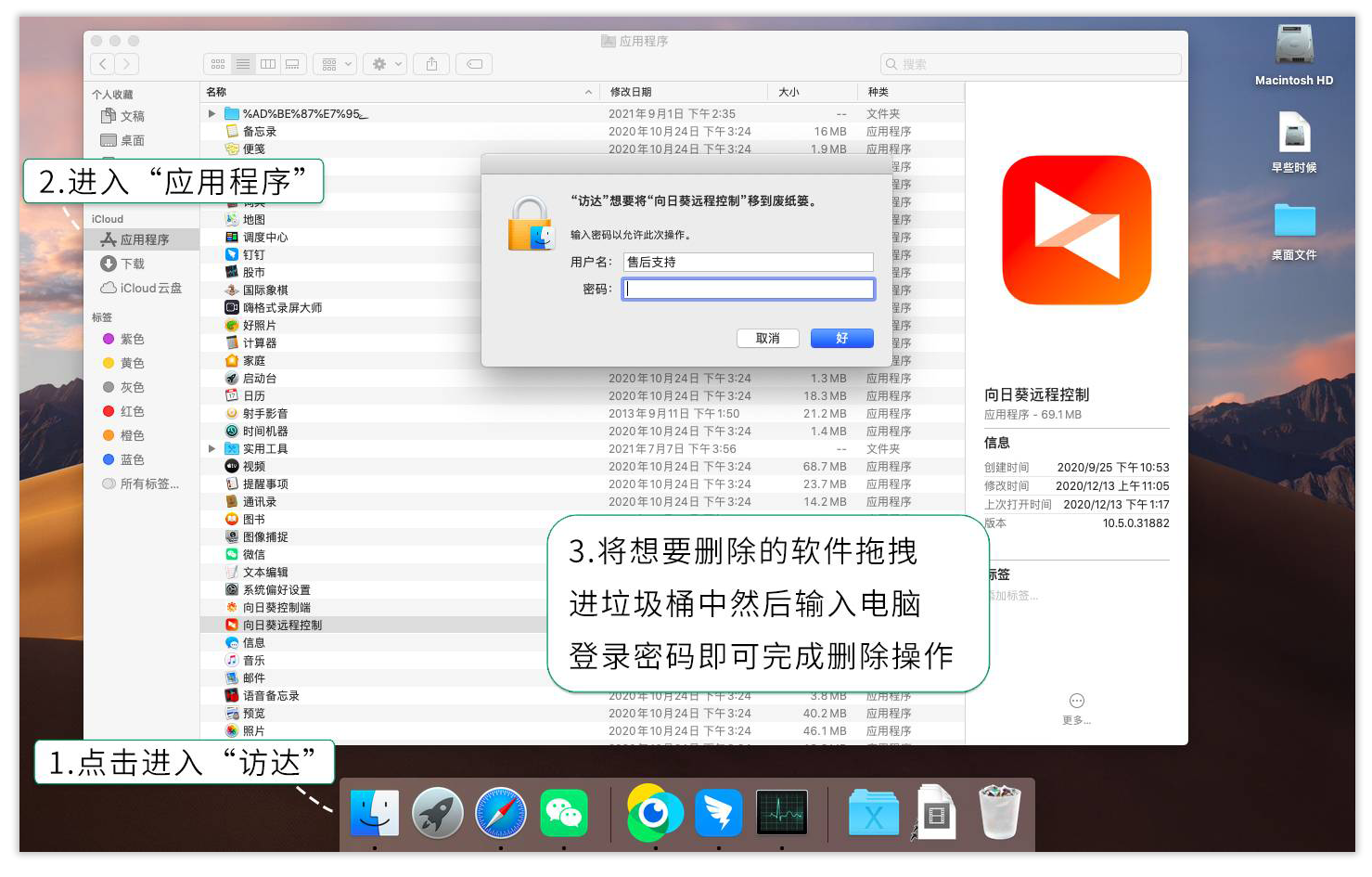
Task: Click 取消 in the password dialog
Action: [x=768, y=338]
